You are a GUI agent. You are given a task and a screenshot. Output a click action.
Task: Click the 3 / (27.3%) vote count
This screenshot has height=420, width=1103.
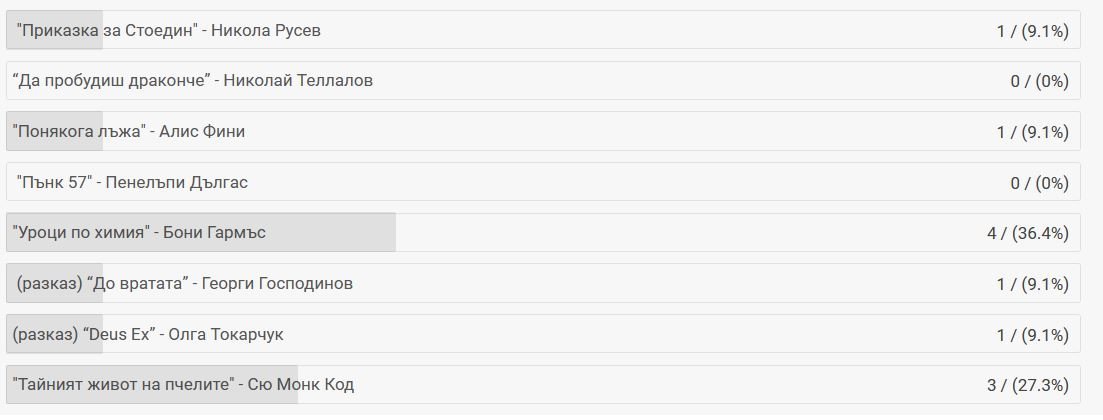[x=1027, y=385]
